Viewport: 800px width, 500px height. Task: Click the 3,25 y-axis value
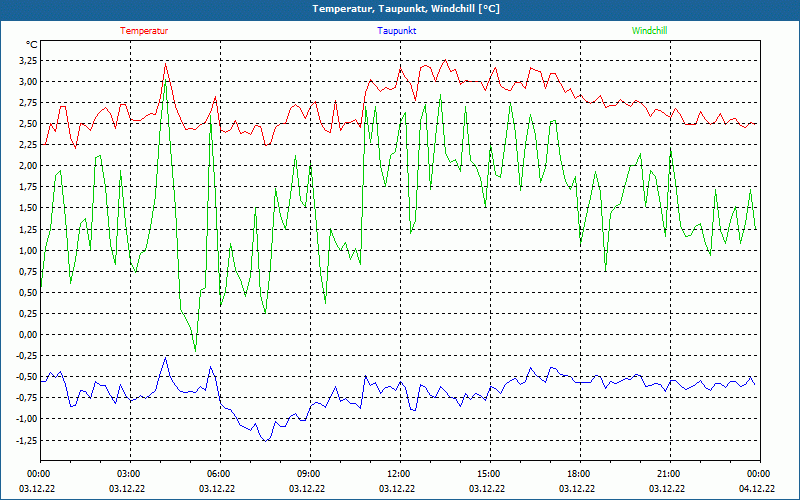click(x=29, y=61)
